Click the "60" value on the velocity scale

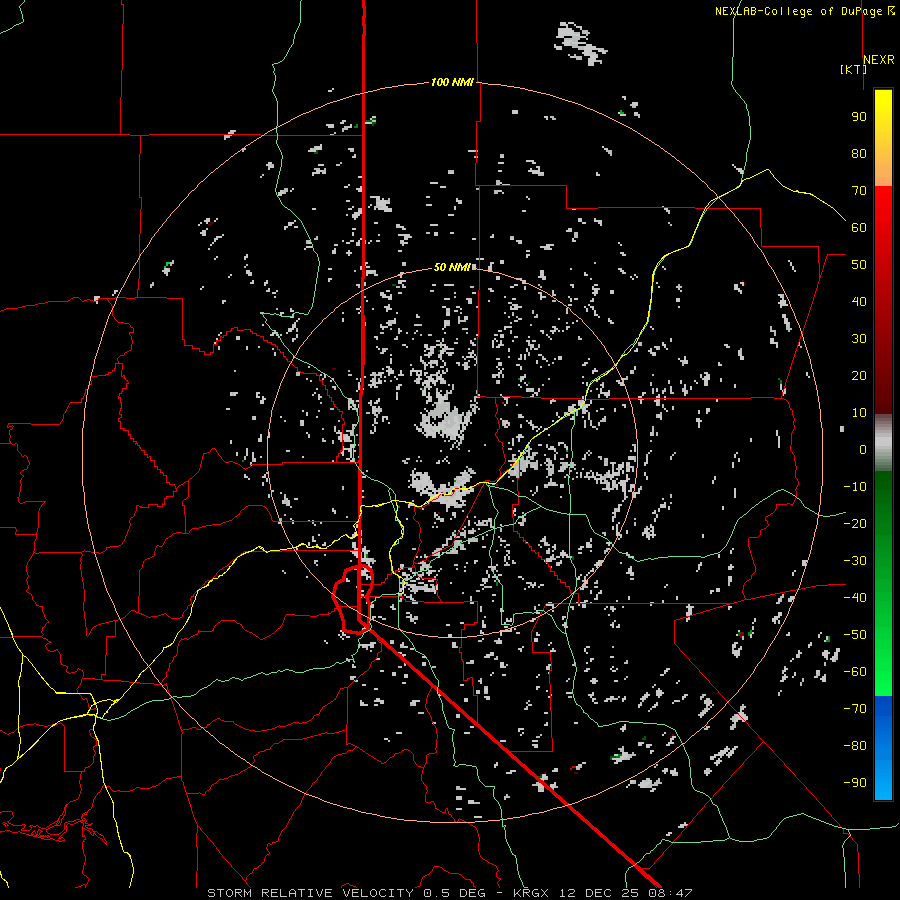(x=859, y=227)
